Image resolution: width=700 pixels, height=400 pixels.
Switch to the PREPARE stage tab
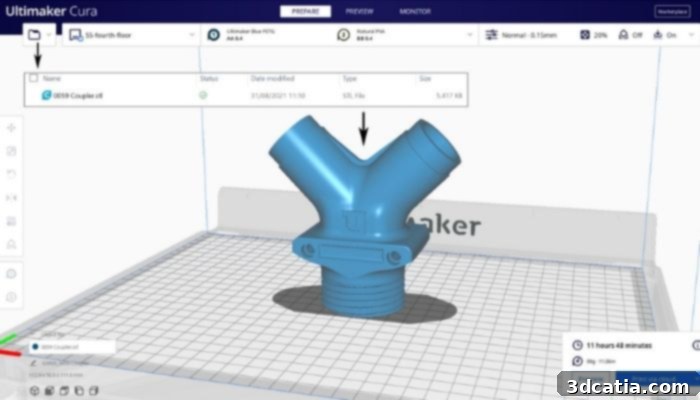(305, 12)
